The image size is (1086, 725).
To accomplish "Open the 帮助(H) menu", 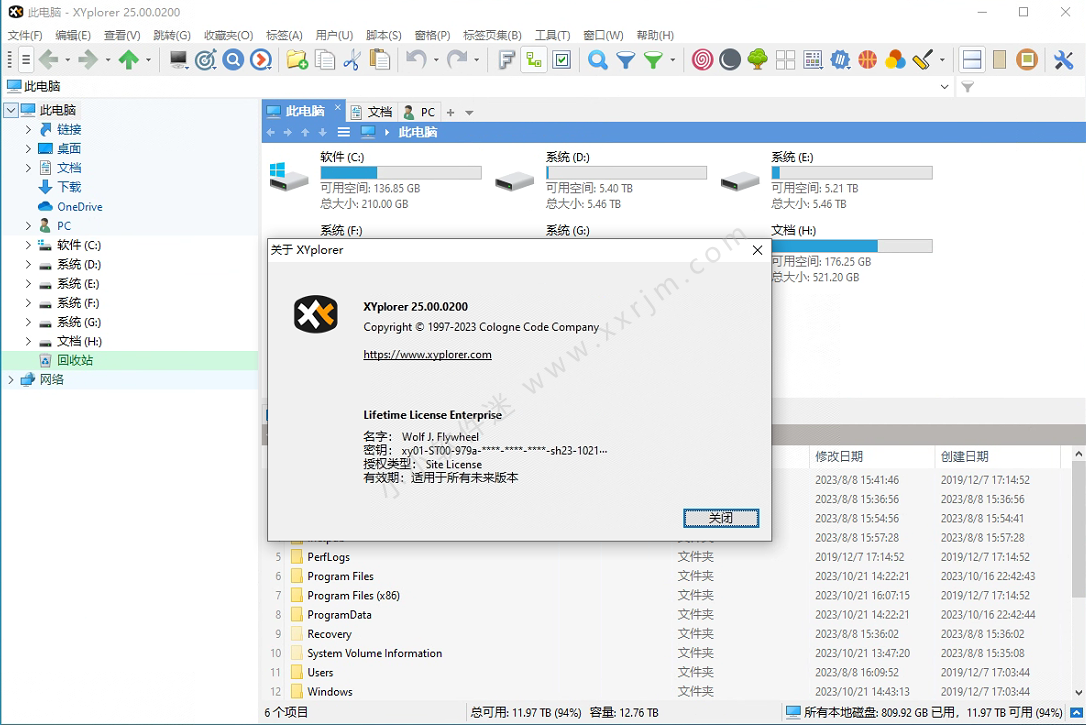I will [655, 35].
